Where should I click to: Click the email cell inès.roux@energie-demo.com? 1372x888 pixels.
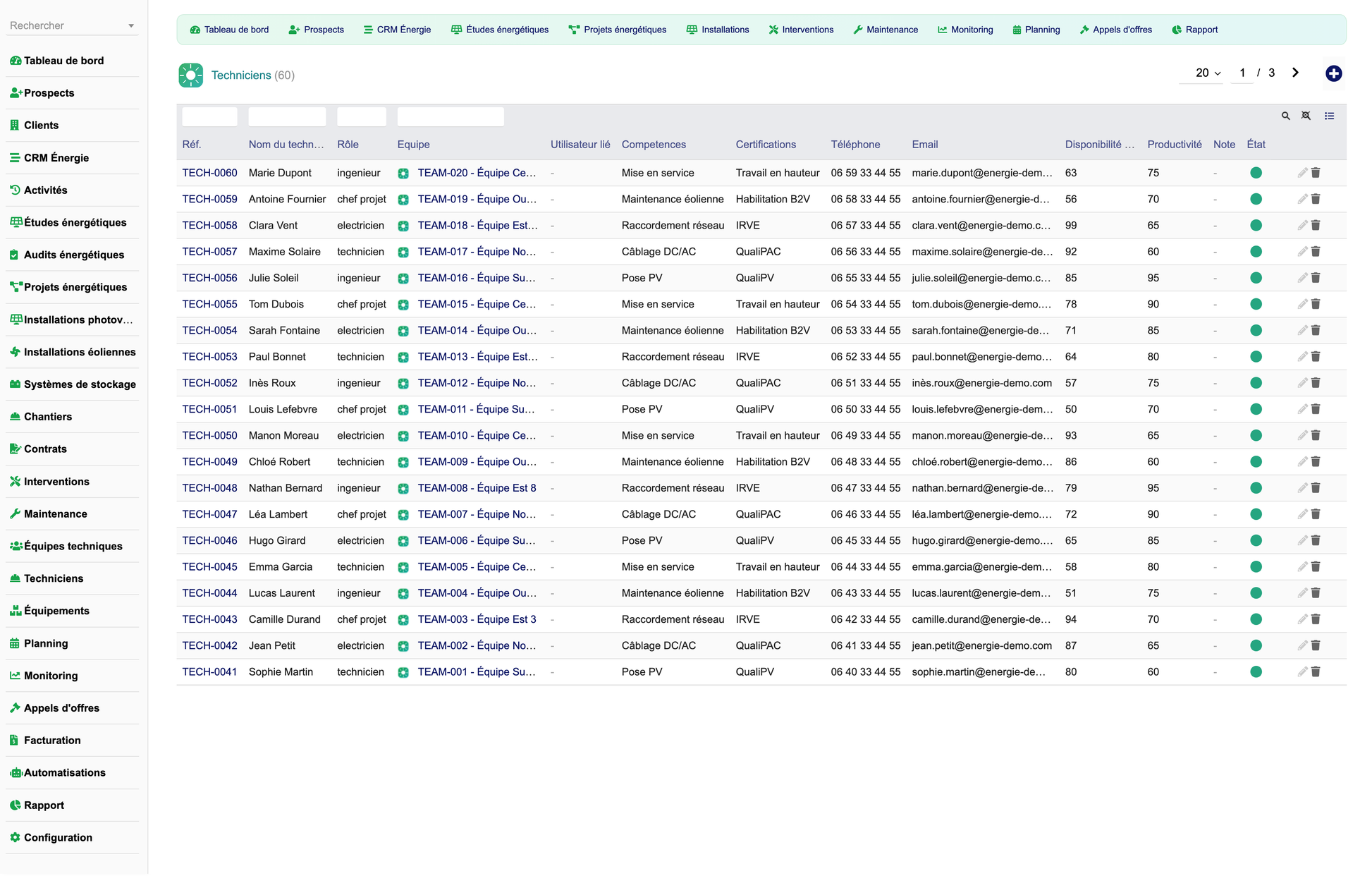click(981, 383)
